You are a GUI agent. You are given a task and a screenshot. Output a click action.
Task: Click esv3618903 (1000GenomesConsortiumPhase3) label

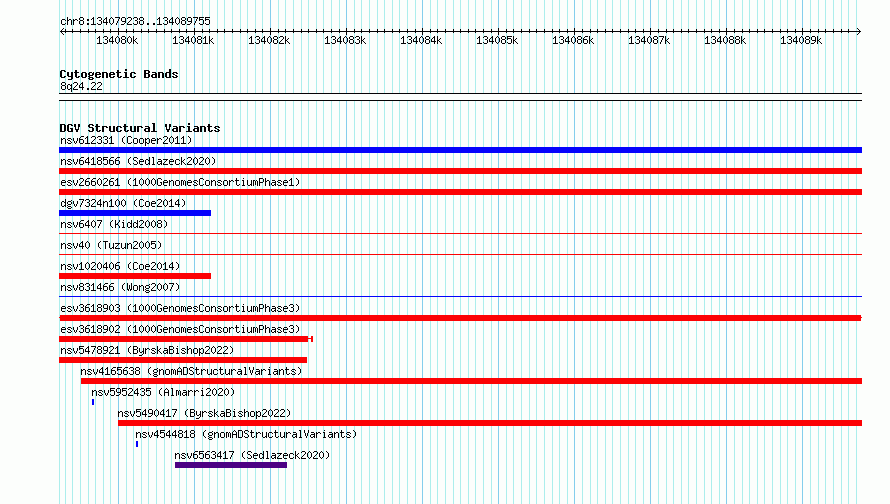tap(180, 308)
